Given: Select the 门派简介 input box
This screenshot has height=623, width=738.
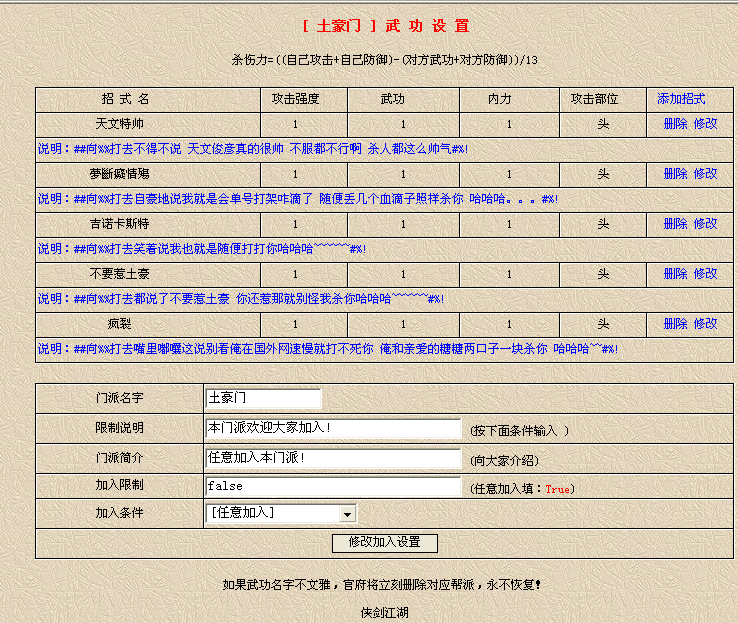Looking at the screenshot, I should (333, 458).
